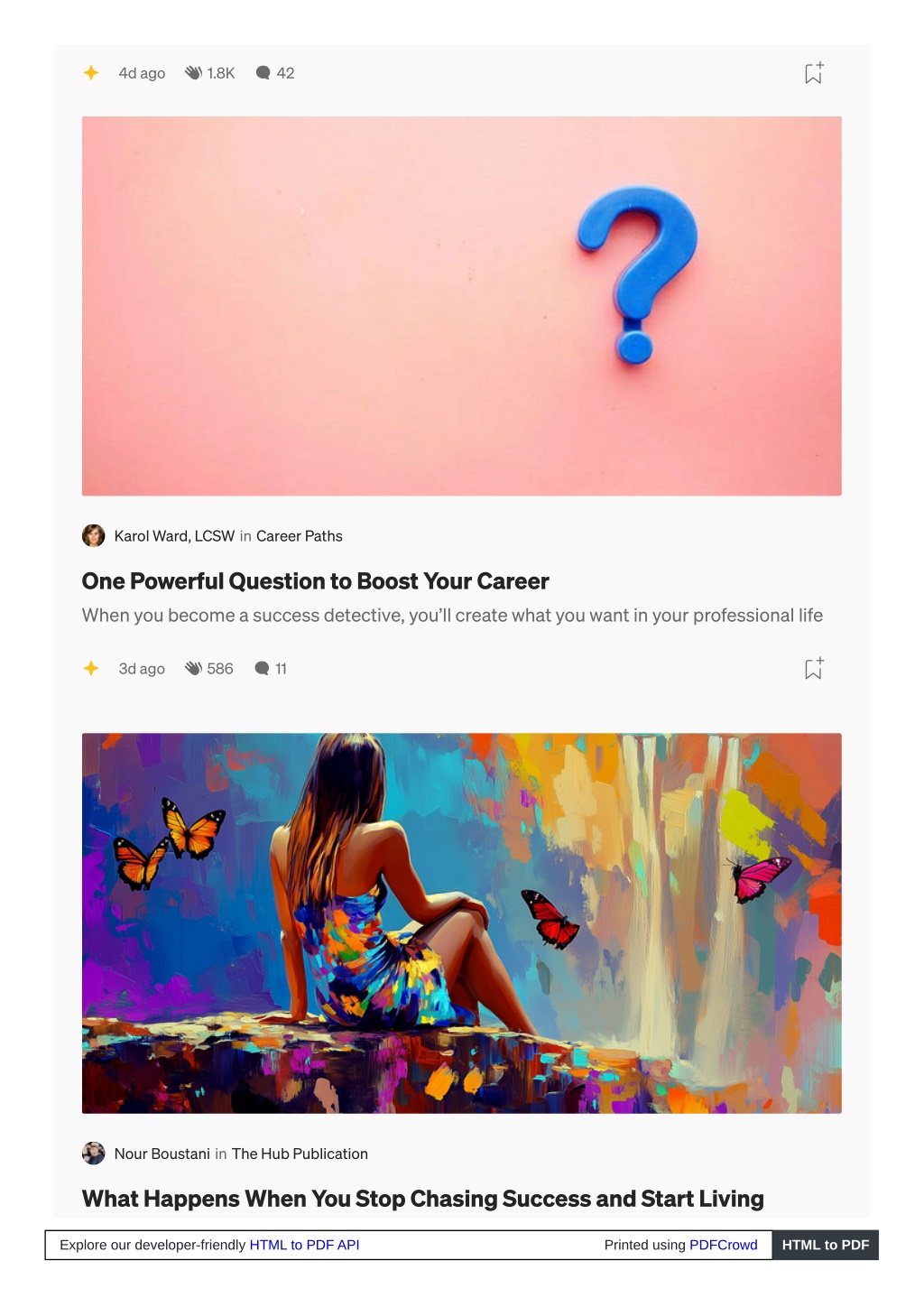Click the clap icon showing 1.8K

click(x=193, y=73)
